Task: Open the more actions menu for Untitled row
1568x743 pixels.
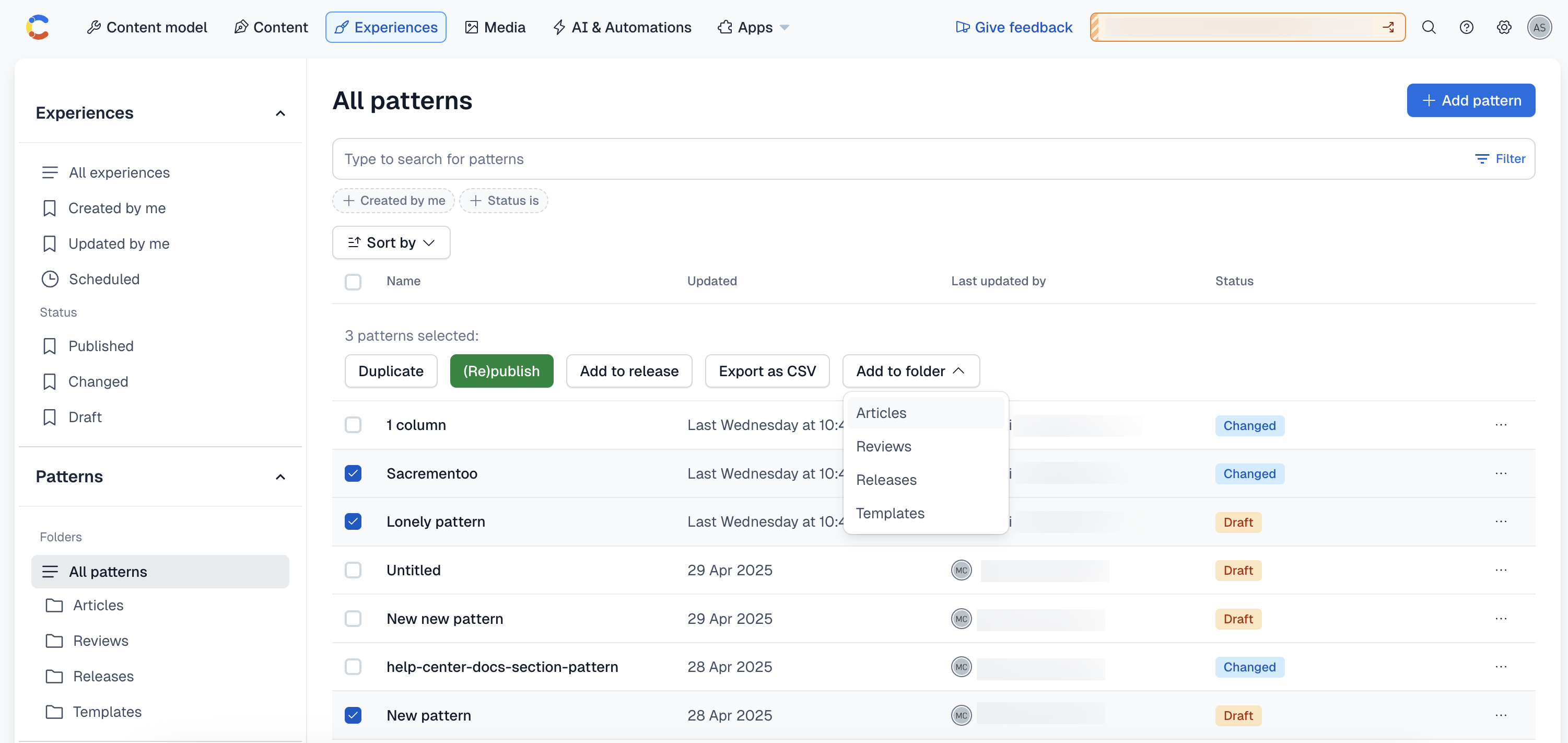Action: tap(1501, 570)
